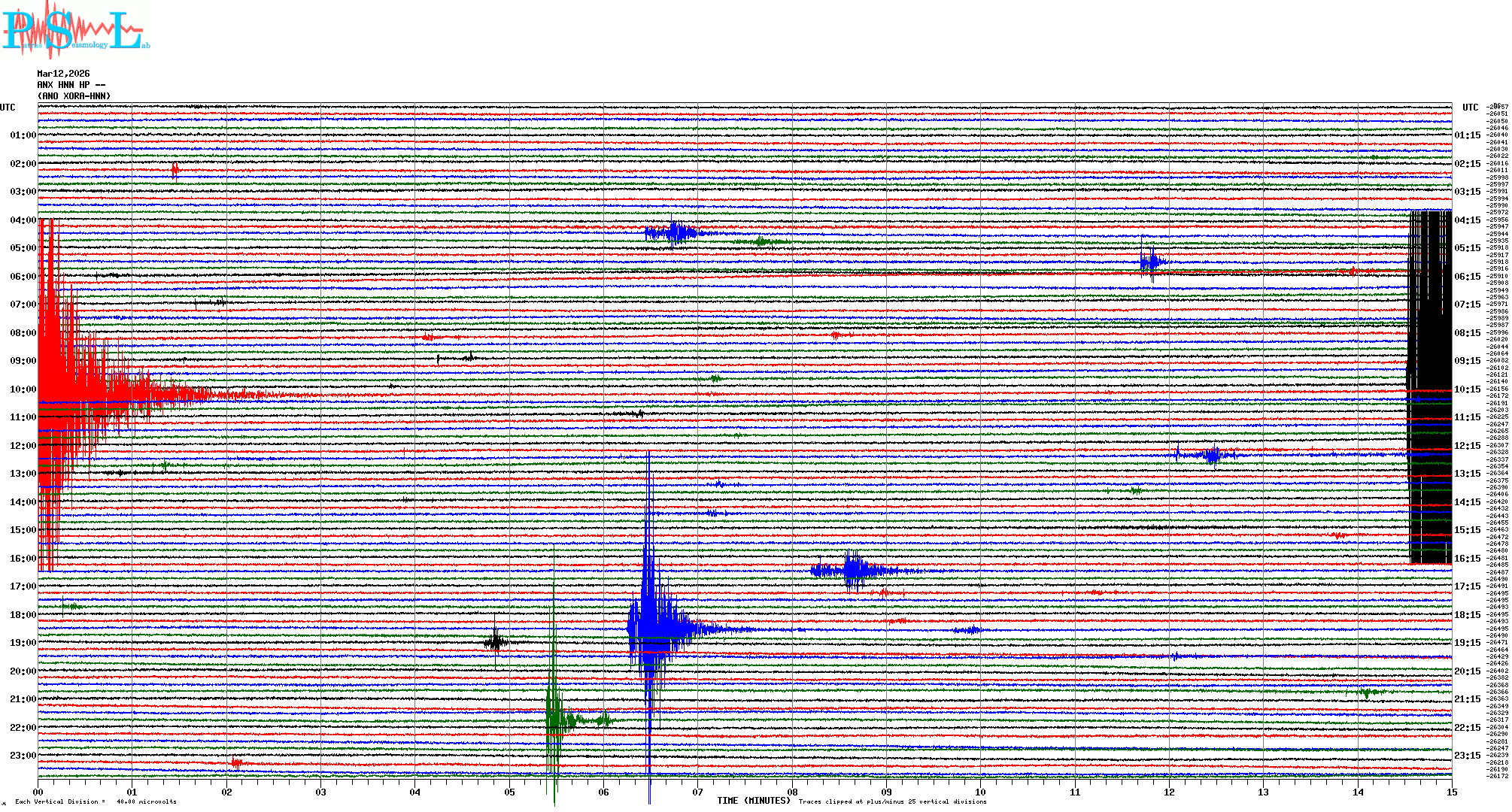1512x812 pixels.
Task: Click the TIME (MINUTES) axis title
Action: pyautogui.click(x=754, y=801)
